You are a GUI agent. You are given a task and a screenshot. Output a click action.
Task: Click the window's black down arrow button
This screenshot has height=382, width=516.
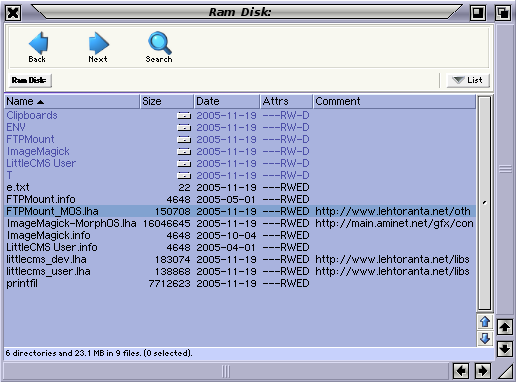coord(505,349)
